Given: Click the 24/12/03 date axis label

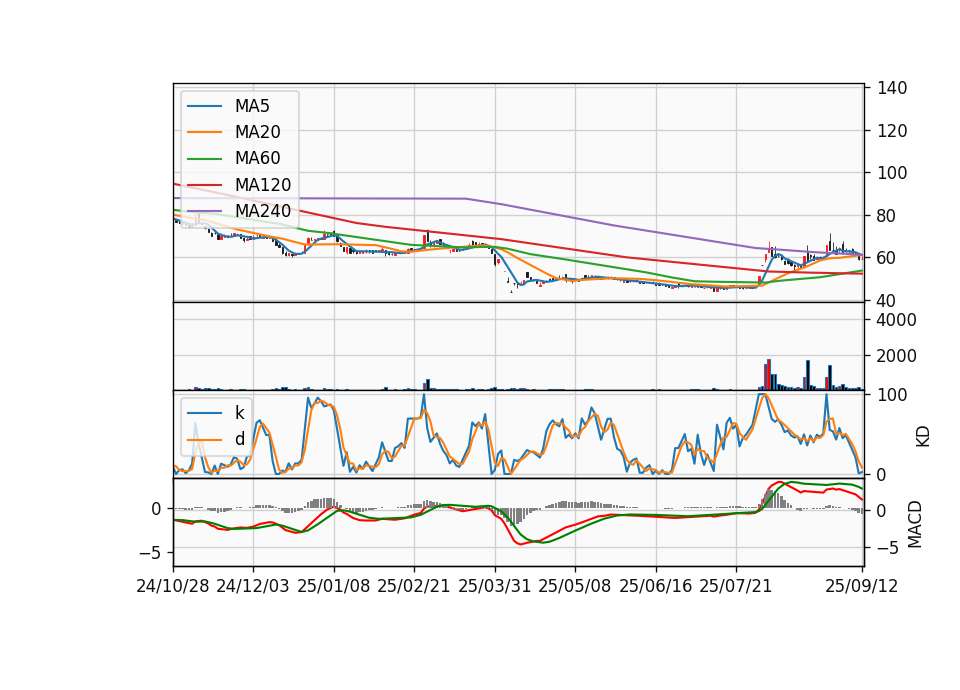Looking at the screenshot, I should [253, 586].
